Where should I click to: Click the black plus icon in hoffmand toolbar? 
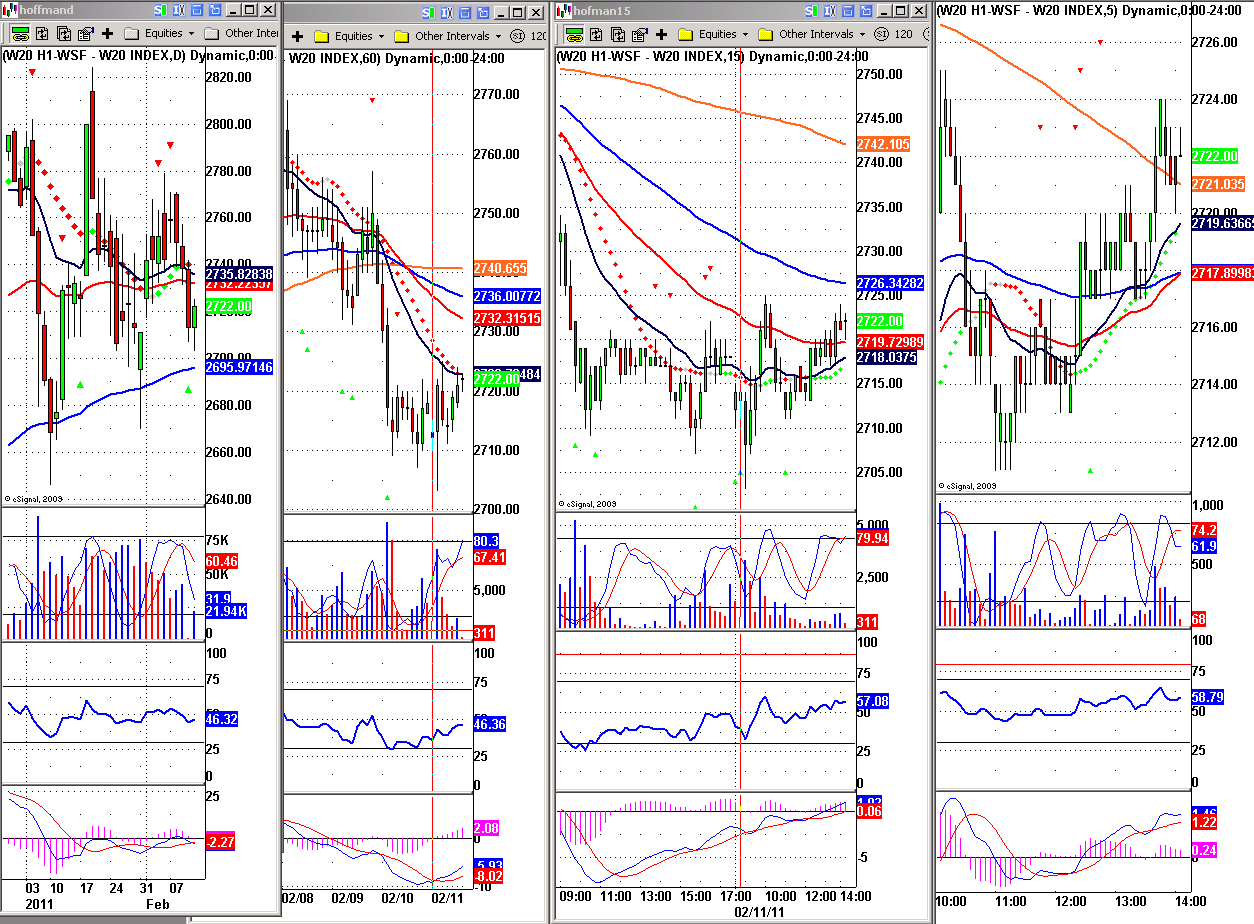click(x=106, y=33)
